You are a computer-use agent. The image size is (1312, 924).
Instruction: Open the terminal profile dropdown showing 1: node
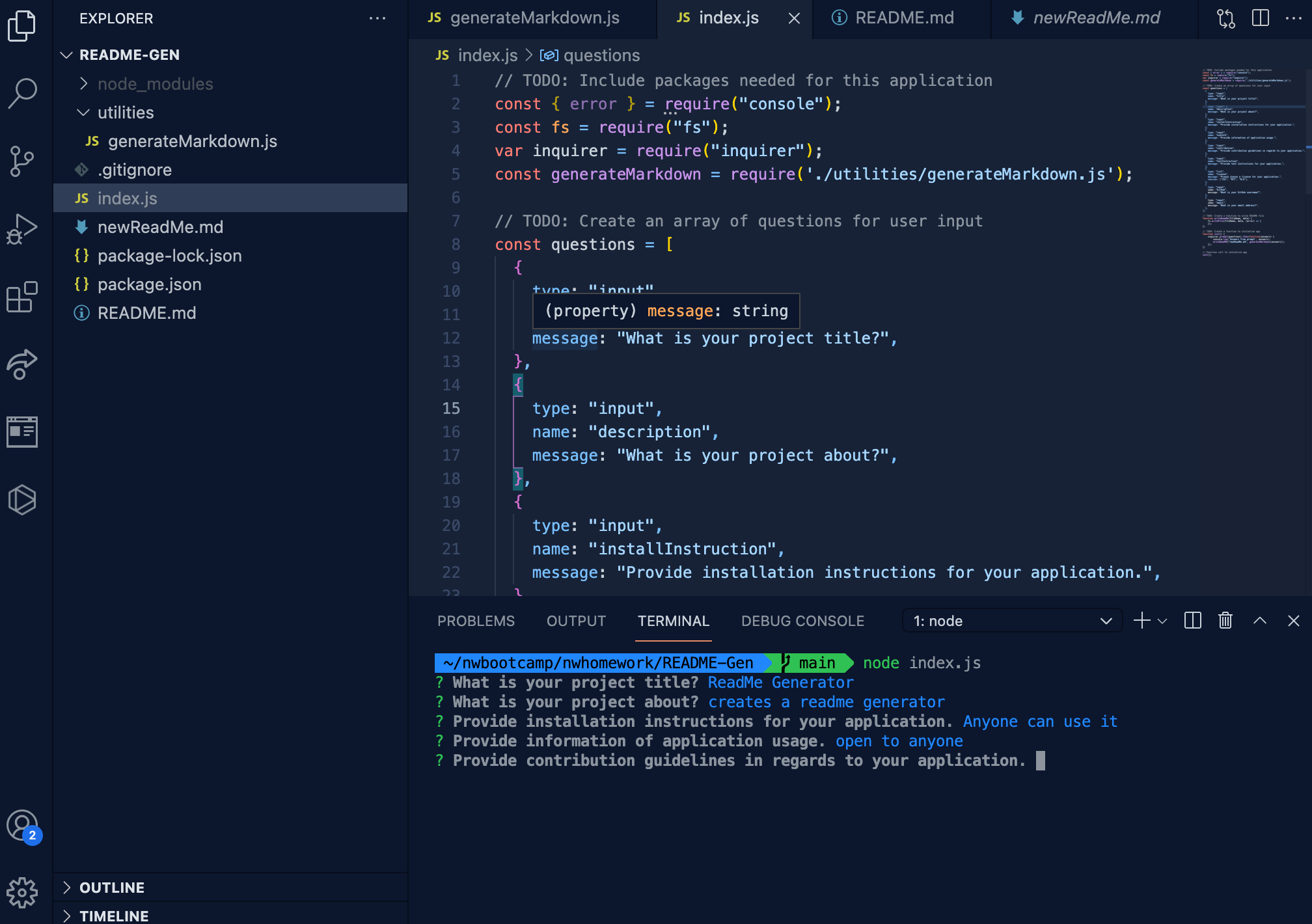[x=1012, y=620]
